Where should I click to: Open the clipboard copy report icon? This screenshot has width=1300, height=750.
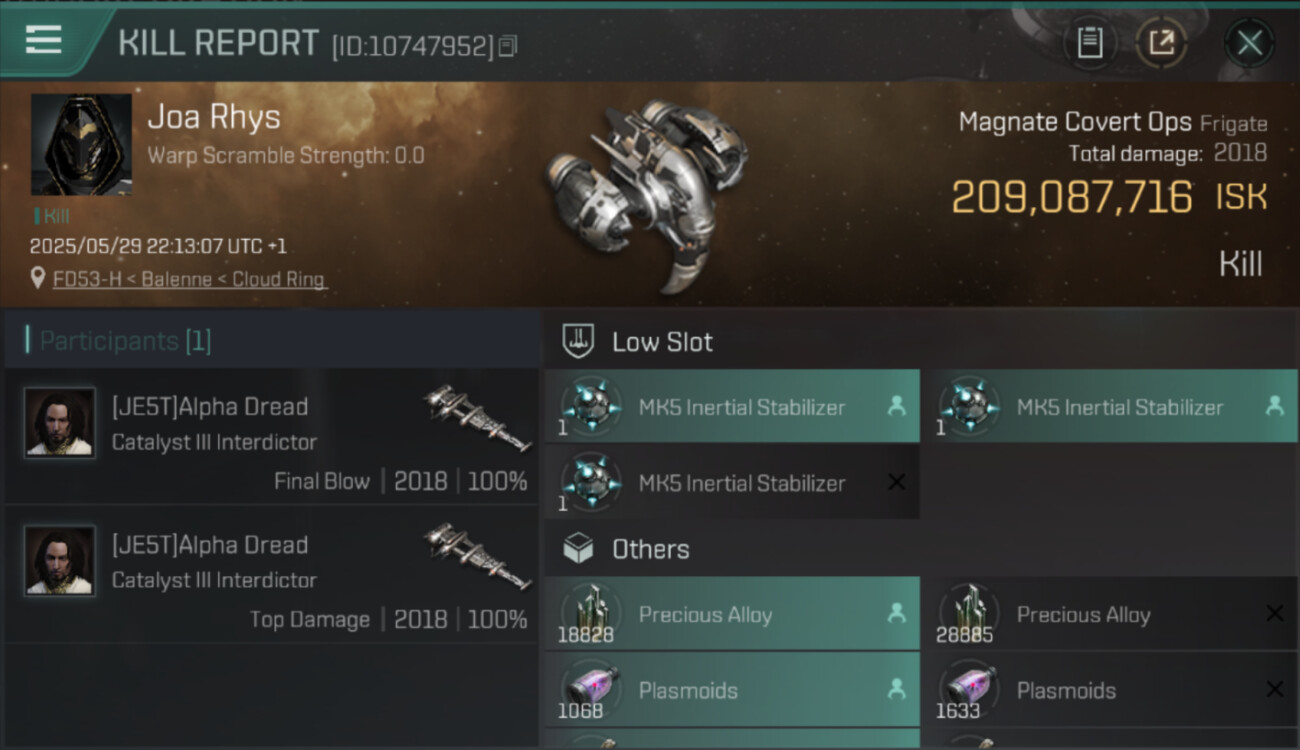(x=1089, y=43)
